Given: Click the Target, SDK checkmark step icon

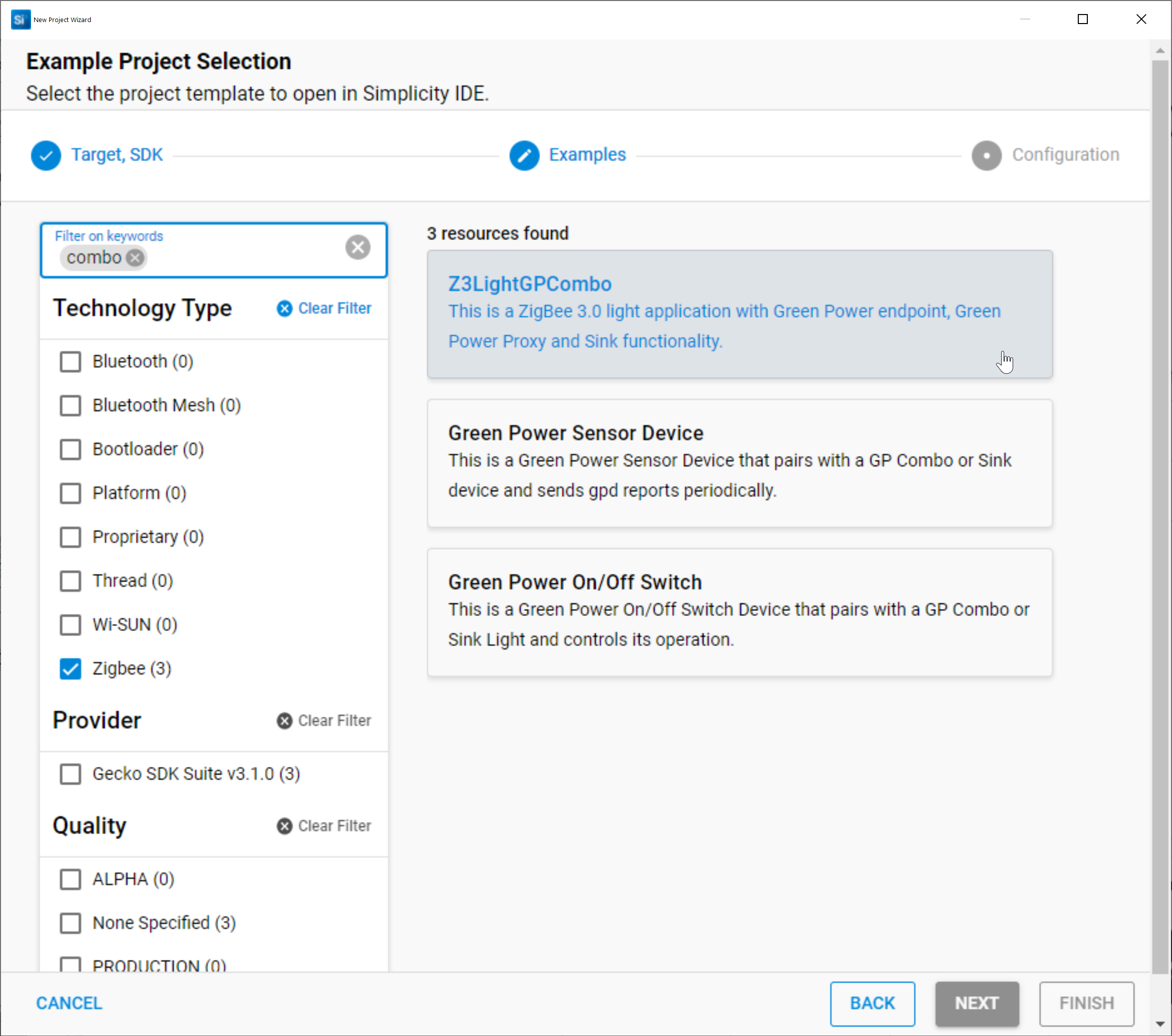Looking at the screenshot, I should 46,155.
